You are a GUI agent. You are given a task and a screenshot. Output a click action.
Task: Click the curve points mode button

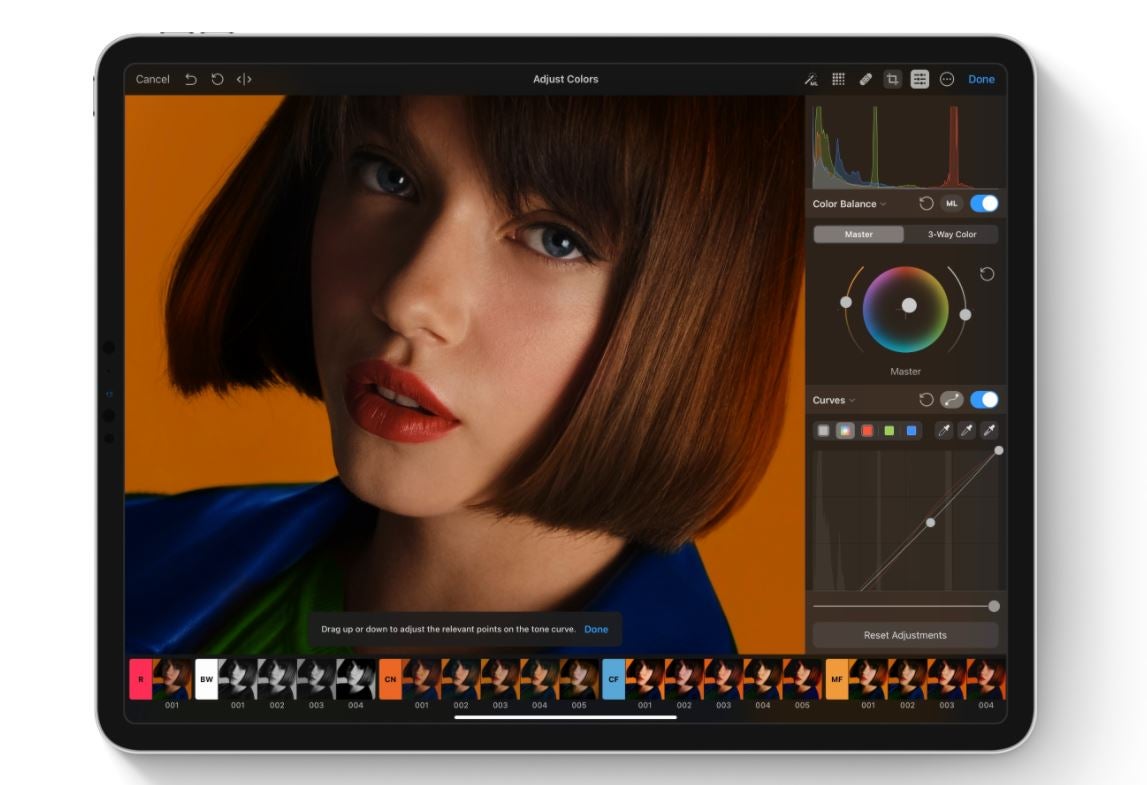point(951,399)
